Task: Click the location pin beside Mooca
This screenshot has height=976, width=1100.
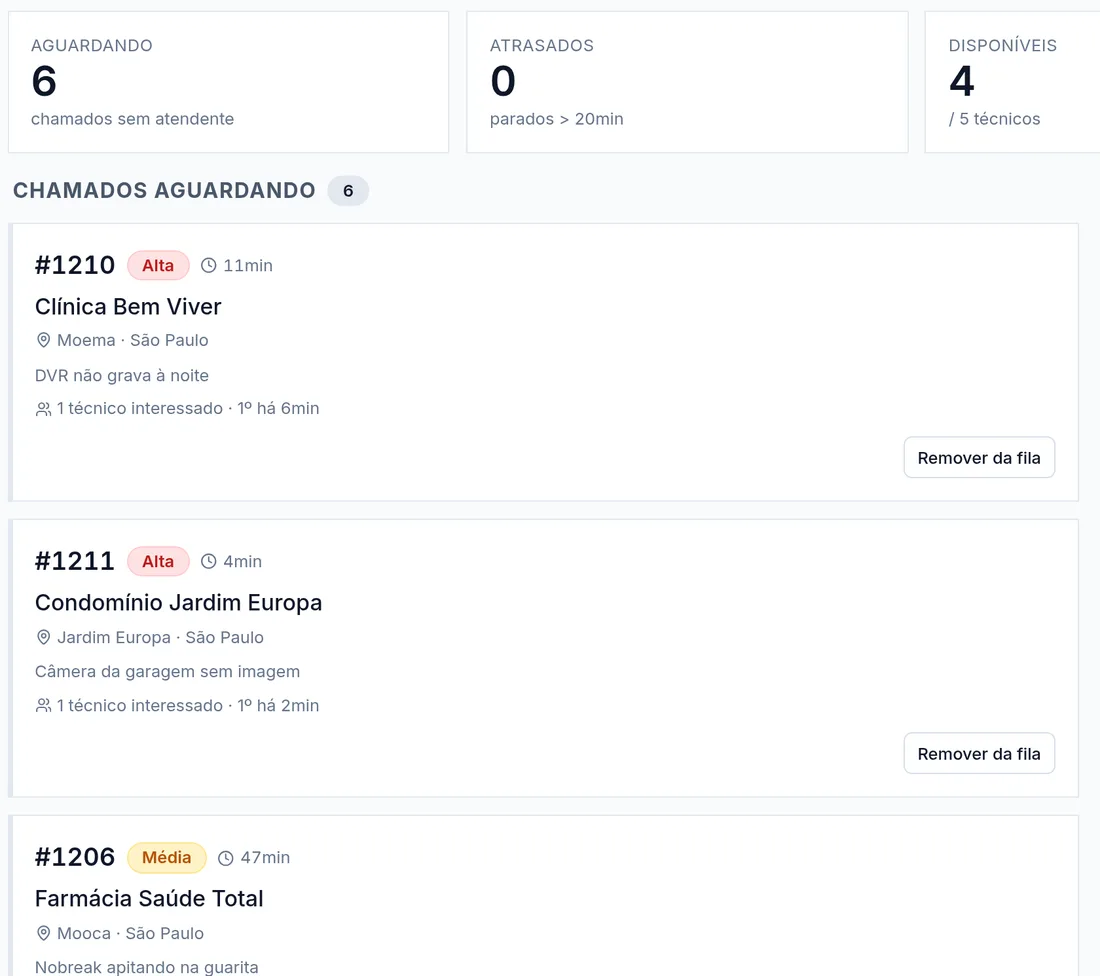Action: point(43,933)
